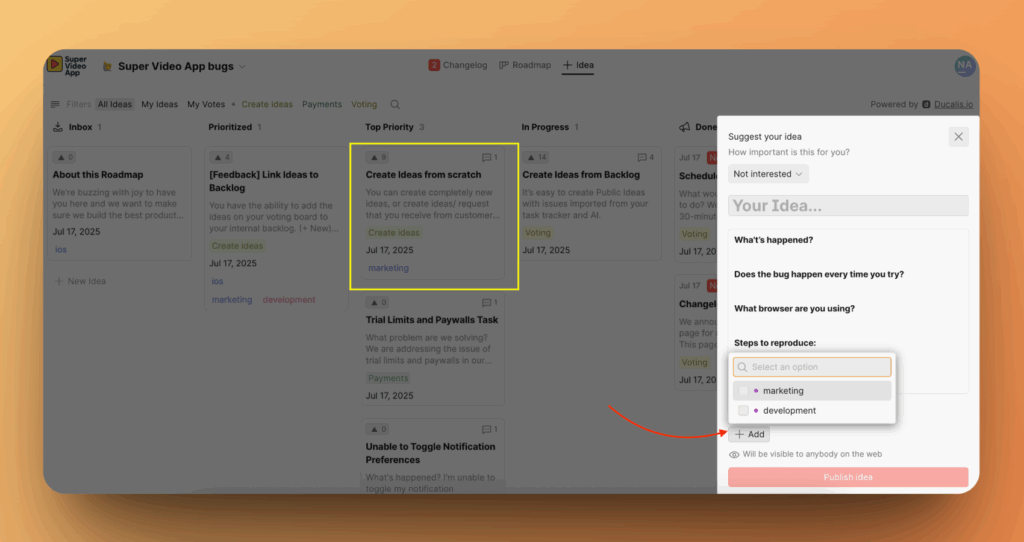Close the Suggest your idea panel

[958, 137]
